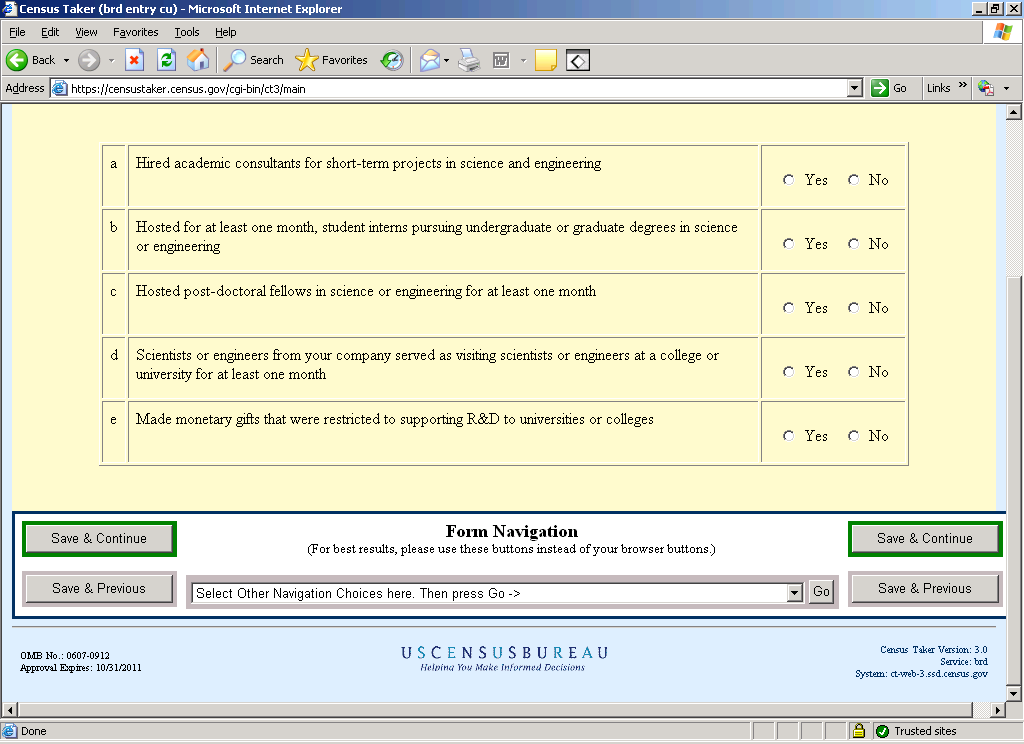Click the vertical scrollbar down arrow
The height and width of the screenshot is (744, 1024).
click(x=1012, y=693)
